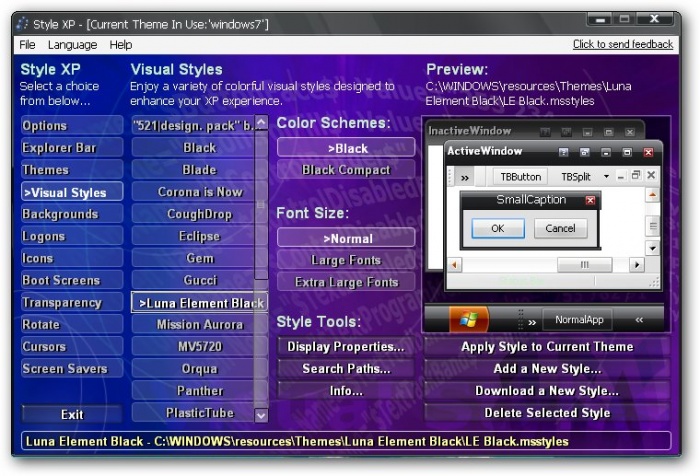Click Cancel in the preview dialog
This screenshot has height=476, width=700.
point(560,228)
